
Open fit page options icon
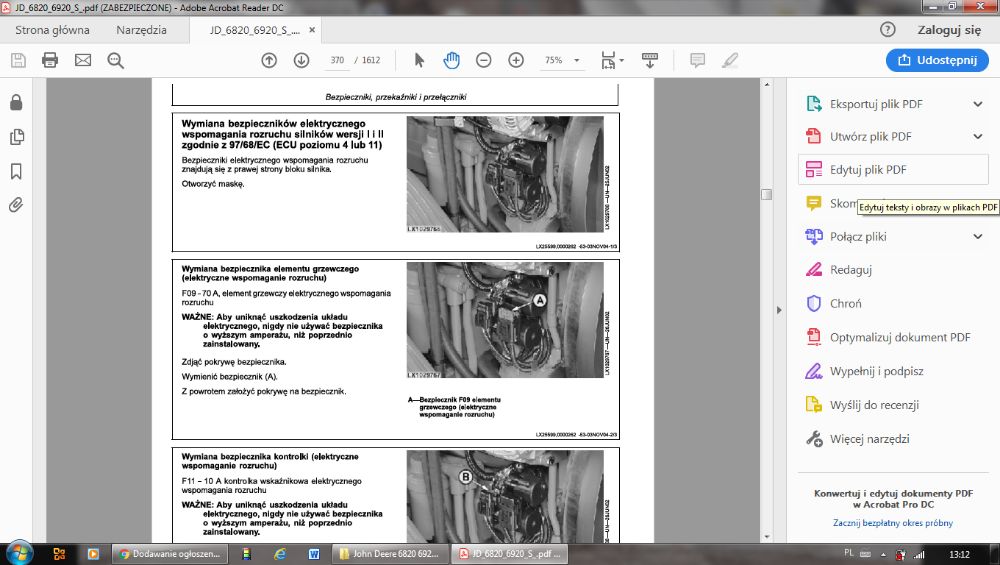tap(611, 61)
